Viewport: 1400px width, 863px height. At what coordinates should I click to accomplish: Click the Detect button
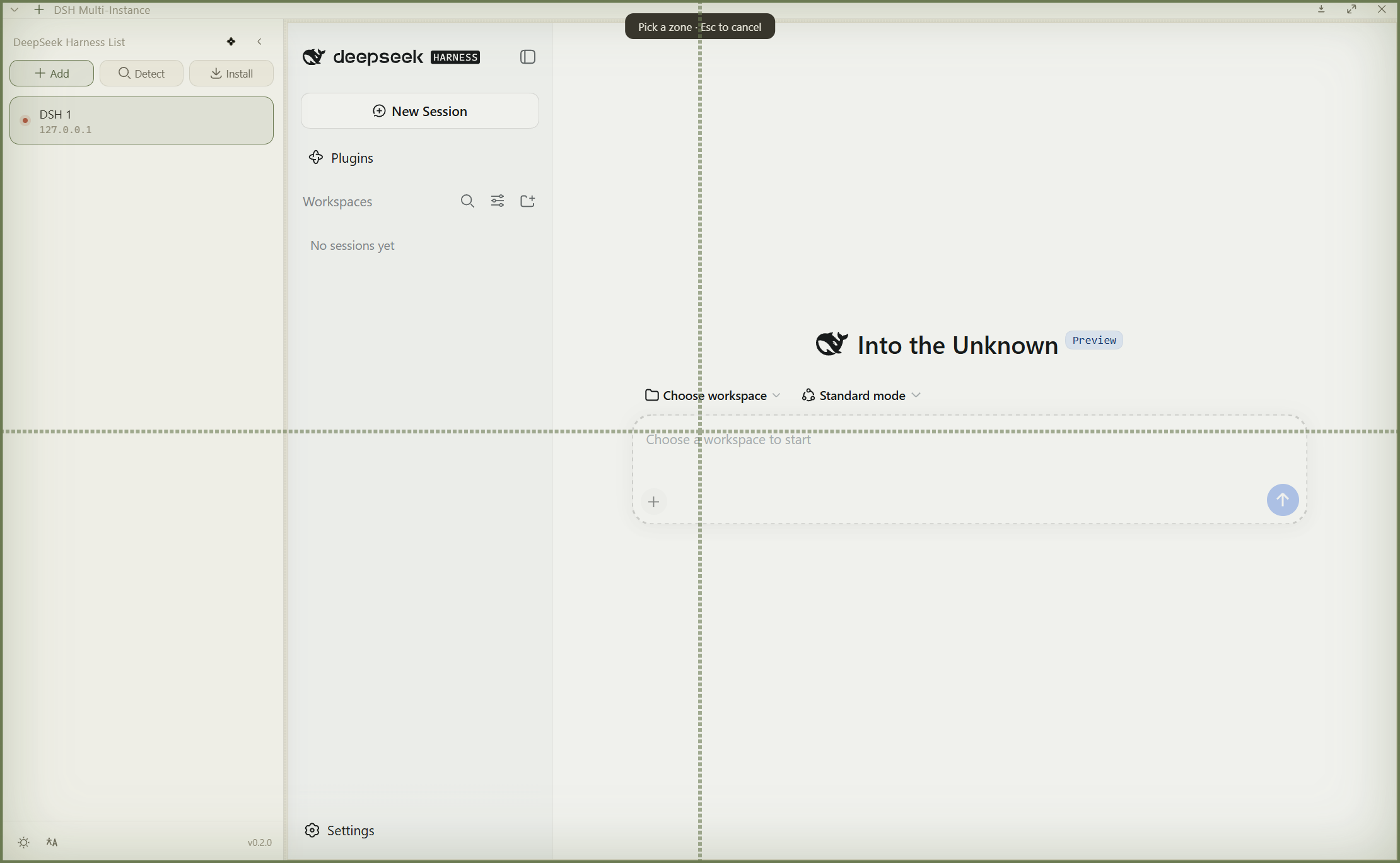141,73
